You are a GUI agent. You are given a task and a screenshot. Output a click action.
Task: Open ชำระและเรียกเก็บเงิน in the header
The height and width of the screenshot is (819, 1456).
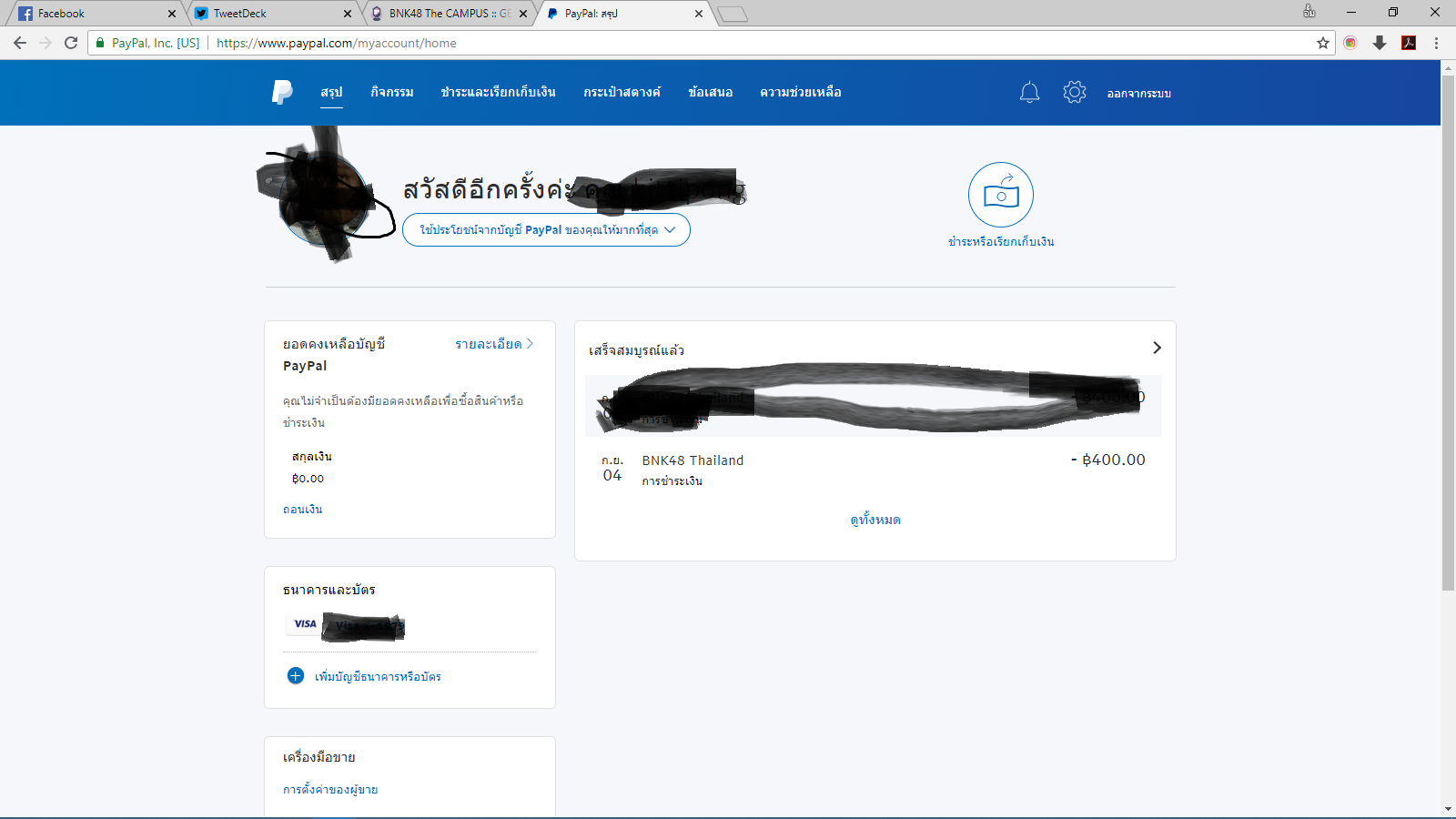pyautogui.click(x=499, y=92)
